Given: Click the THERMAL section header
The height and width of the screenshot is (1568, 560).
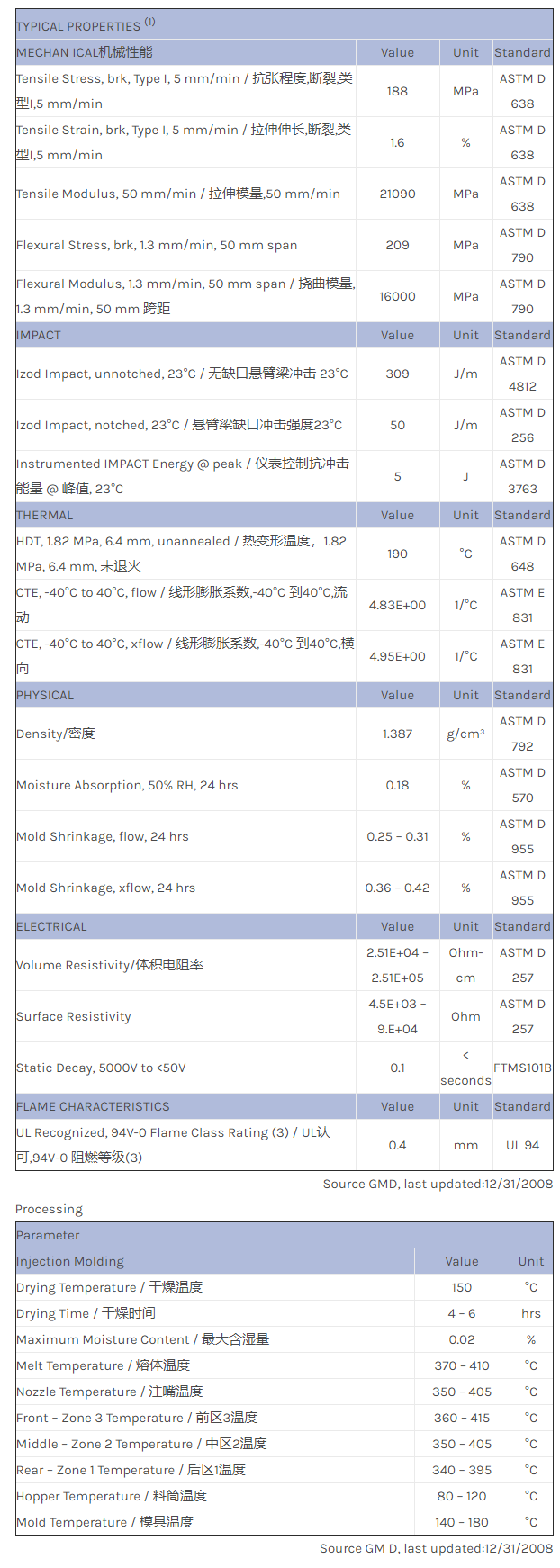Looking at the screenshot, I should pos(45,515).
